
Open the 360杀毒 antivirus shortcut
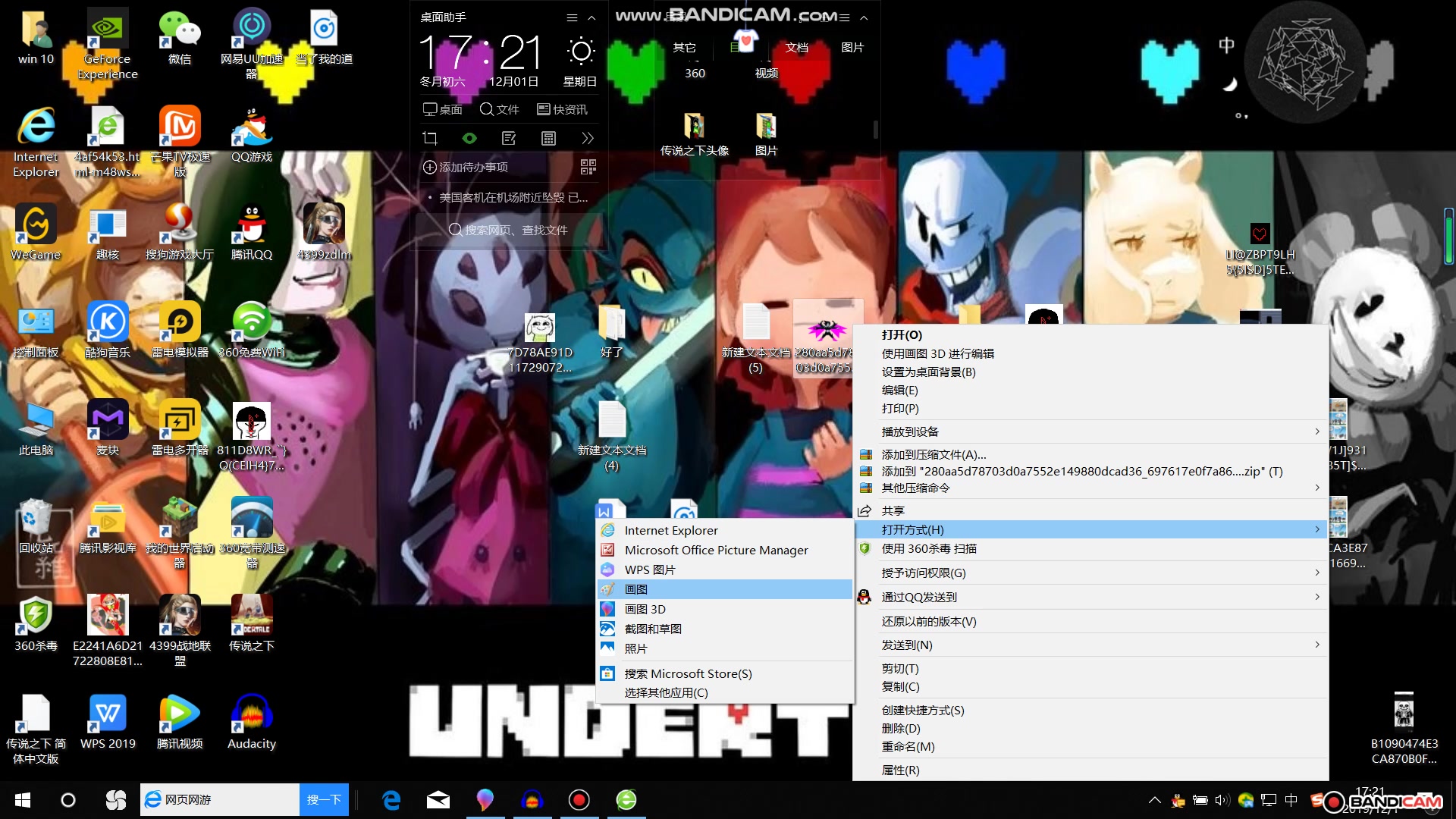click(x=36, y=623)
